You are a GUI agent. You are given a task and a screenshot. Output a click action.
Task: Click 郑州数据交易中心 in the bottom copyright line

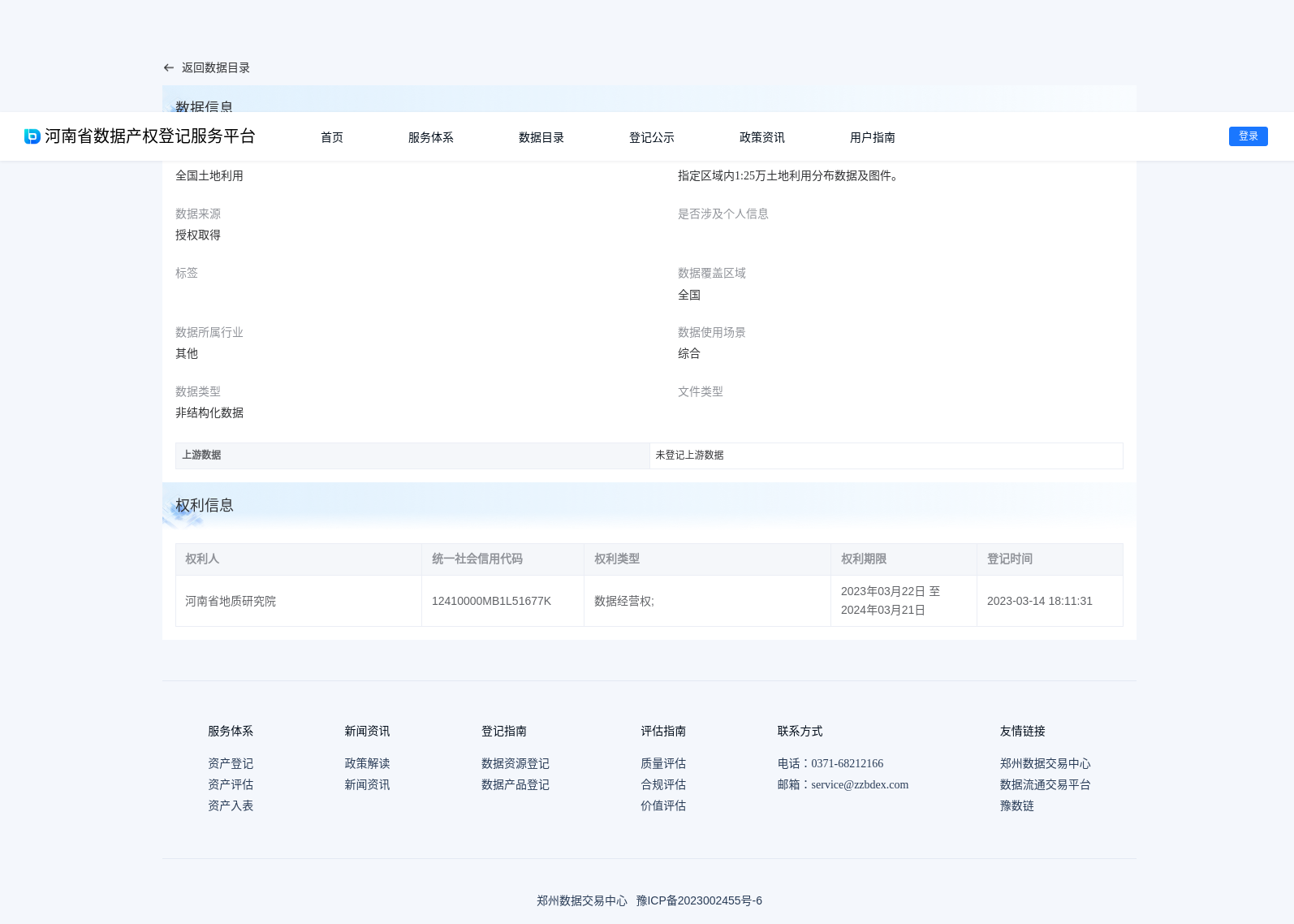(x=582, y=900)
